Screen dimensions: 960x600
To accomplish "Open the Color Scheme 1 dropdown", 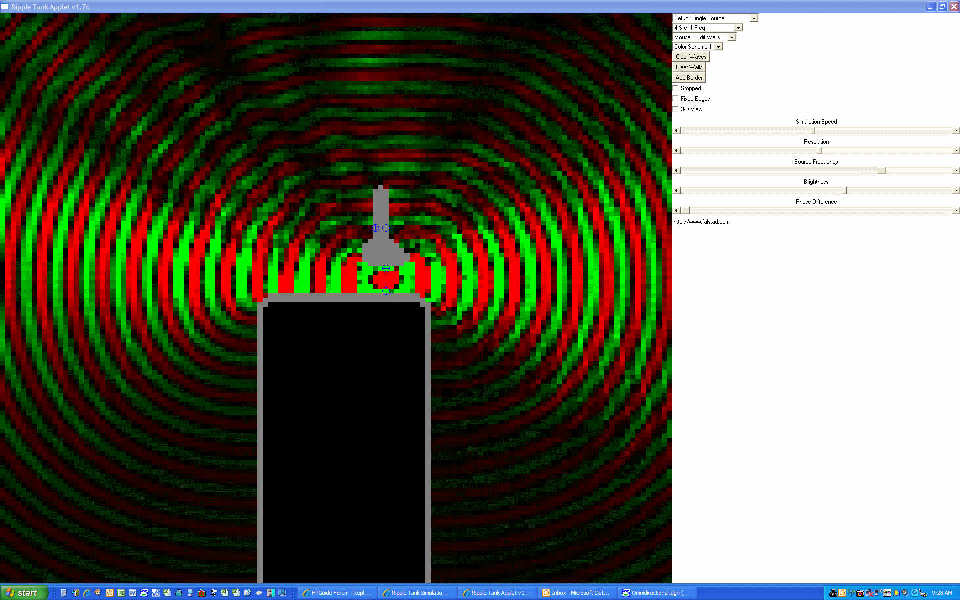I will pos(697,47).
